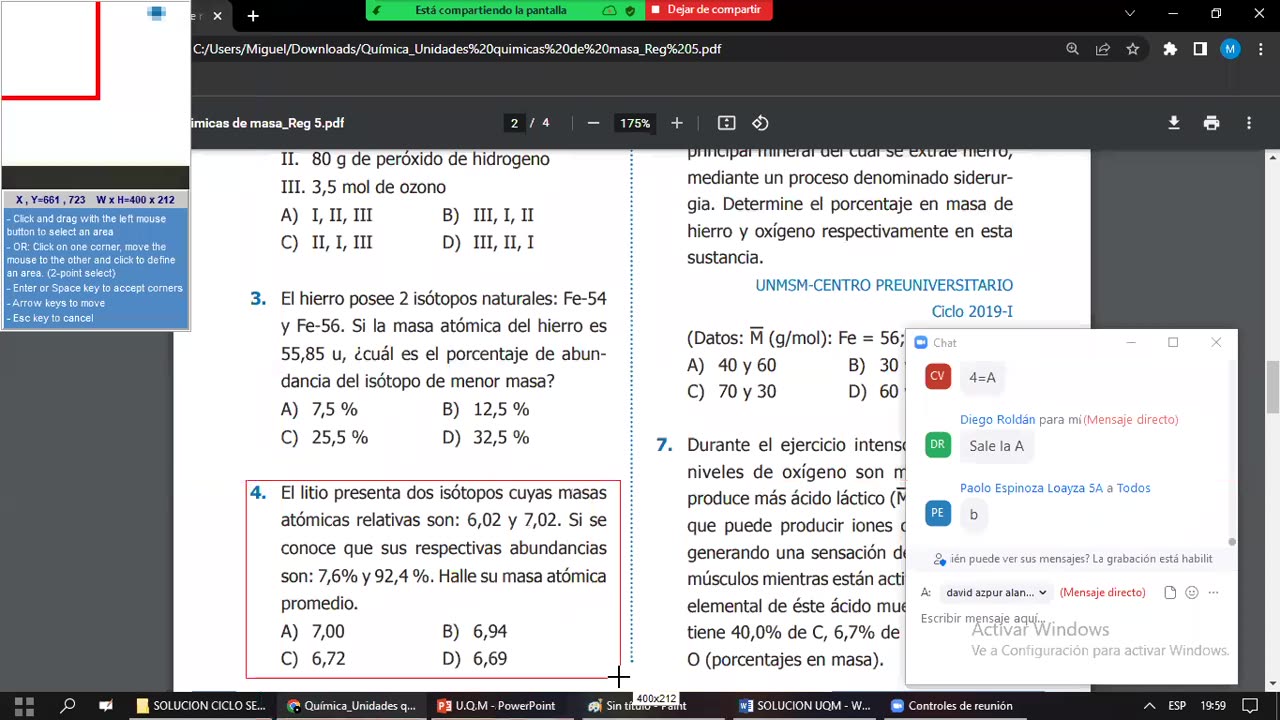Select answer B) 6,94 in question 4

tap(475, 631)
